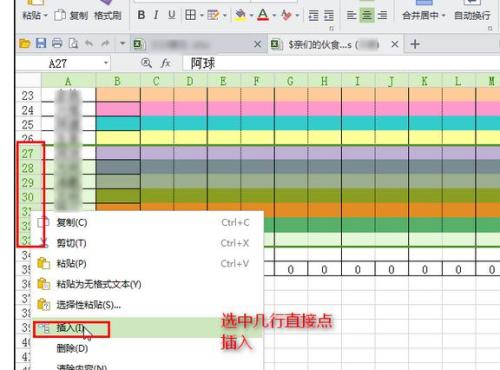Click the 0 cell in column G

pyautogui.click(x=291, y=269)
